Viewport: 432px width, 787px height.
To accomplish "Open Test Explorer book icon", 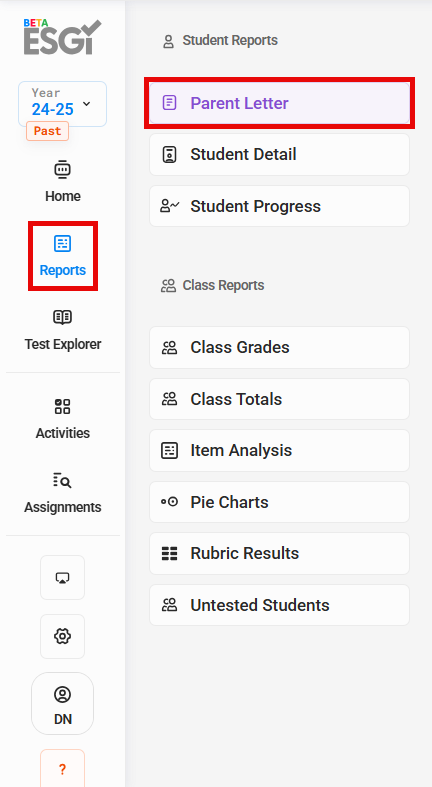I will pos(62,317).
